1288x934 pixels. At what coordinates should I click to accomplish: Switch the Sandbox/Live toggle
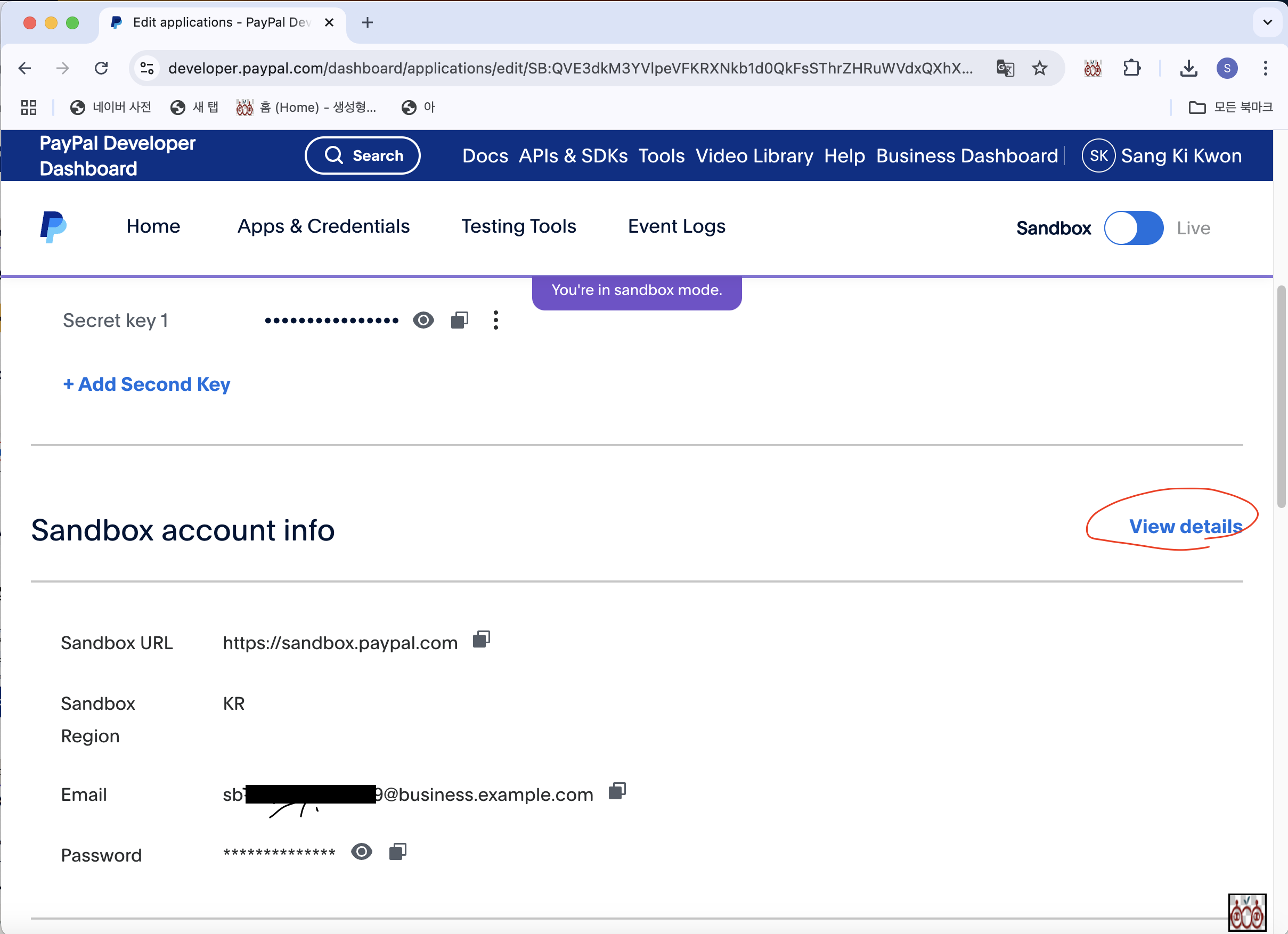point(1134,228)
